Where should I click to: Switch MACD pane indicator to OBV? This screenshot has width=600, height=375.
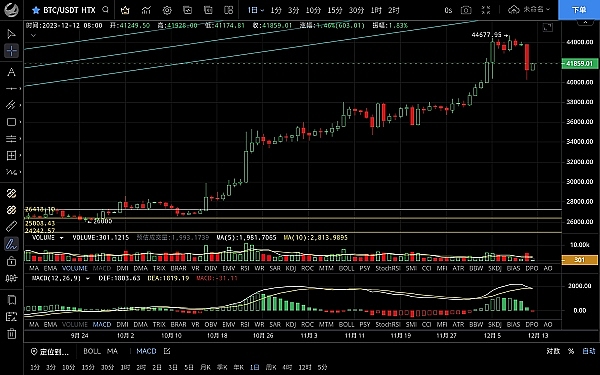click(x=211, y=324)
